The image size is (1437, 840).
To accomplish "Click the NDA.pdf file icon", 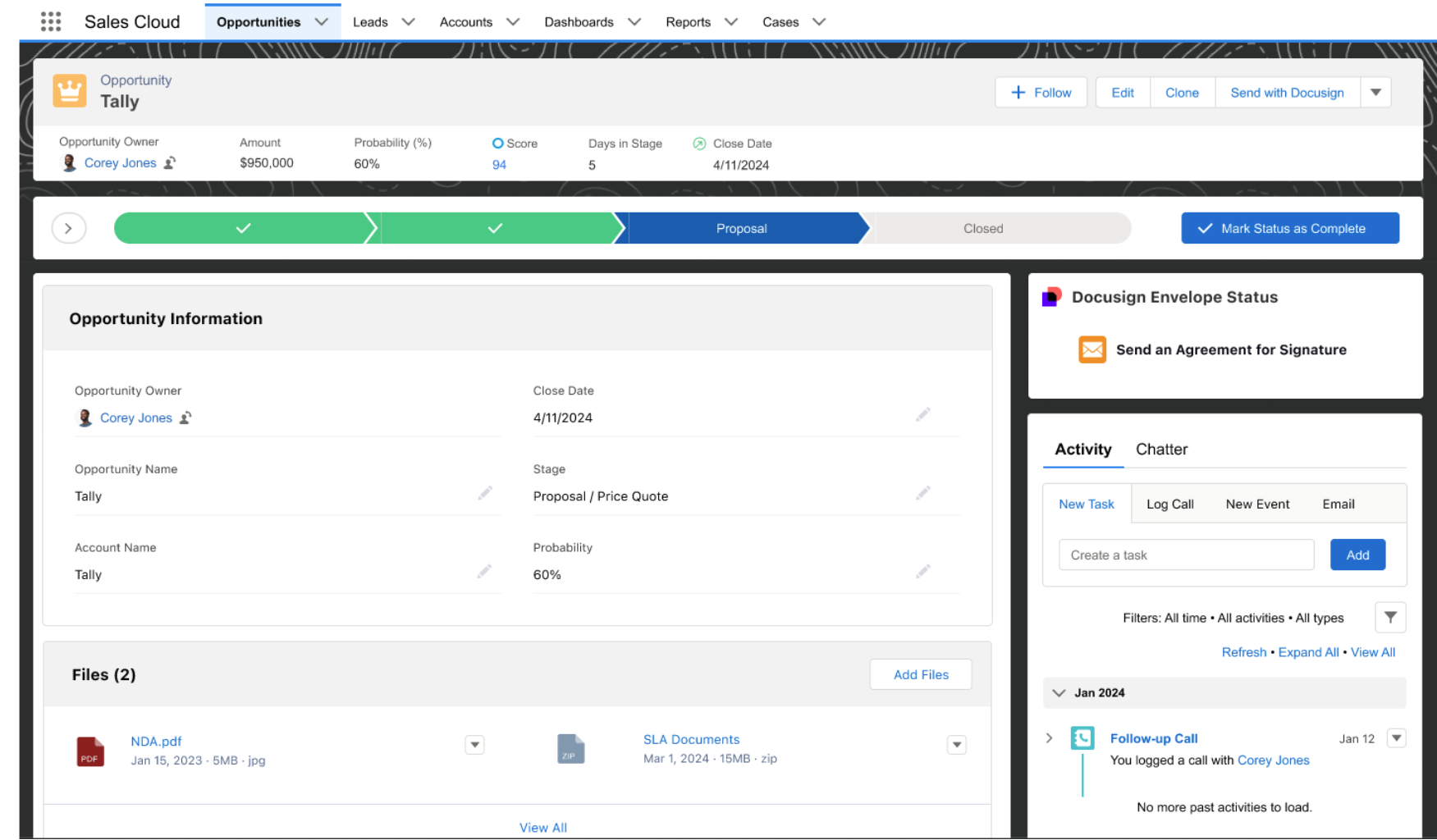I will (x=90, y=751).
